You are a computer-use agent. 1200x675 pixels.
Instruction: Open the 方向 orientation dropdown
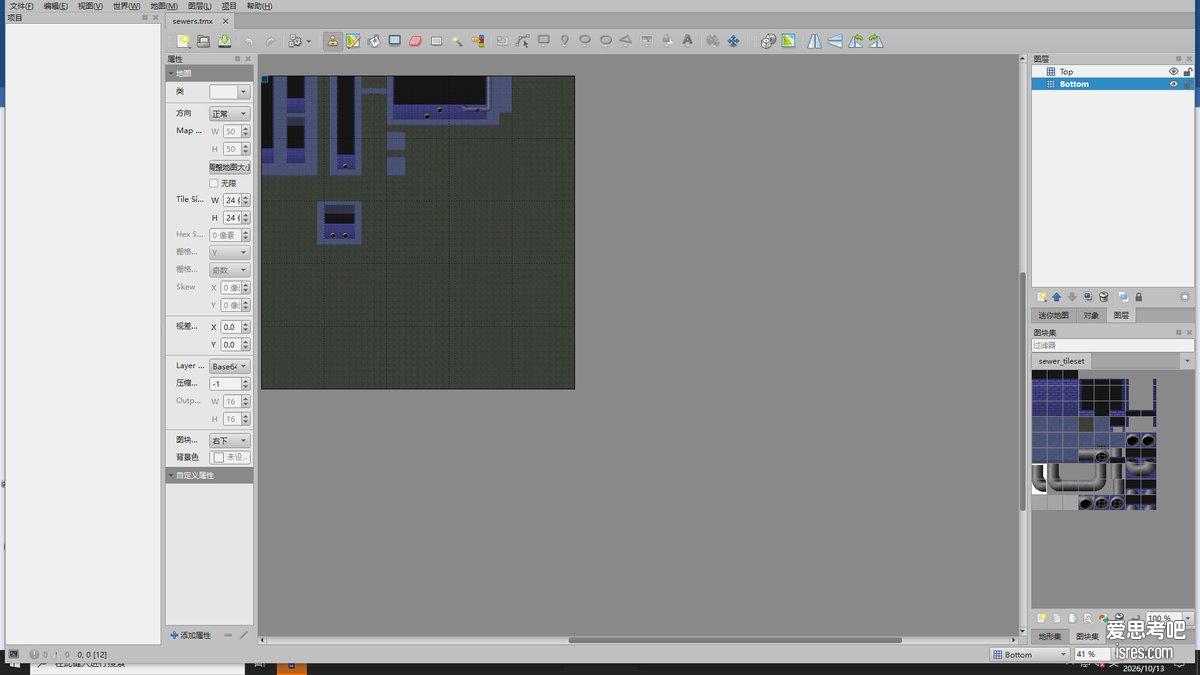229,114
